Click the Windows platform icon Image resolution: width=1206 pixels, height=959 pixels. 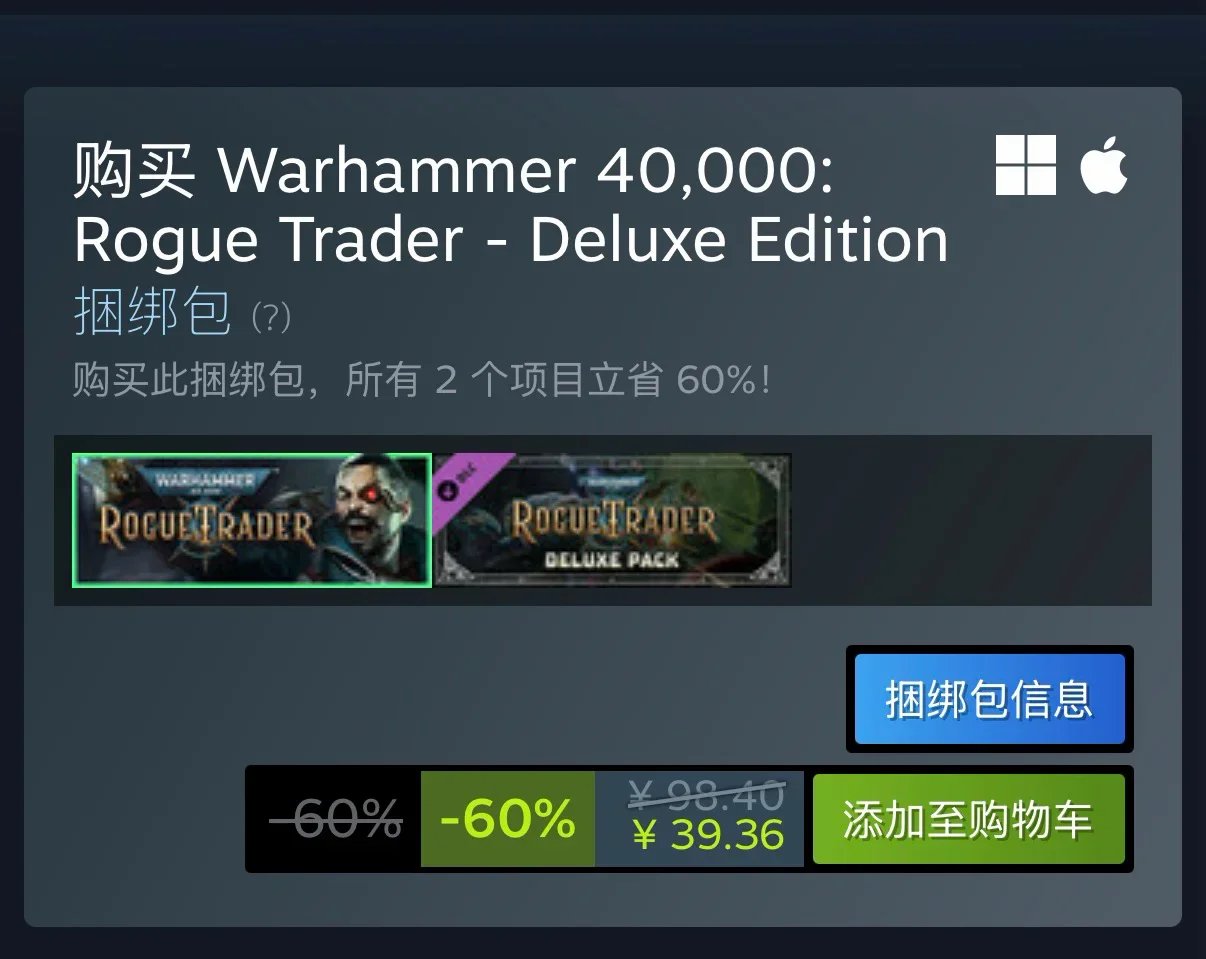pos(1025,165)
